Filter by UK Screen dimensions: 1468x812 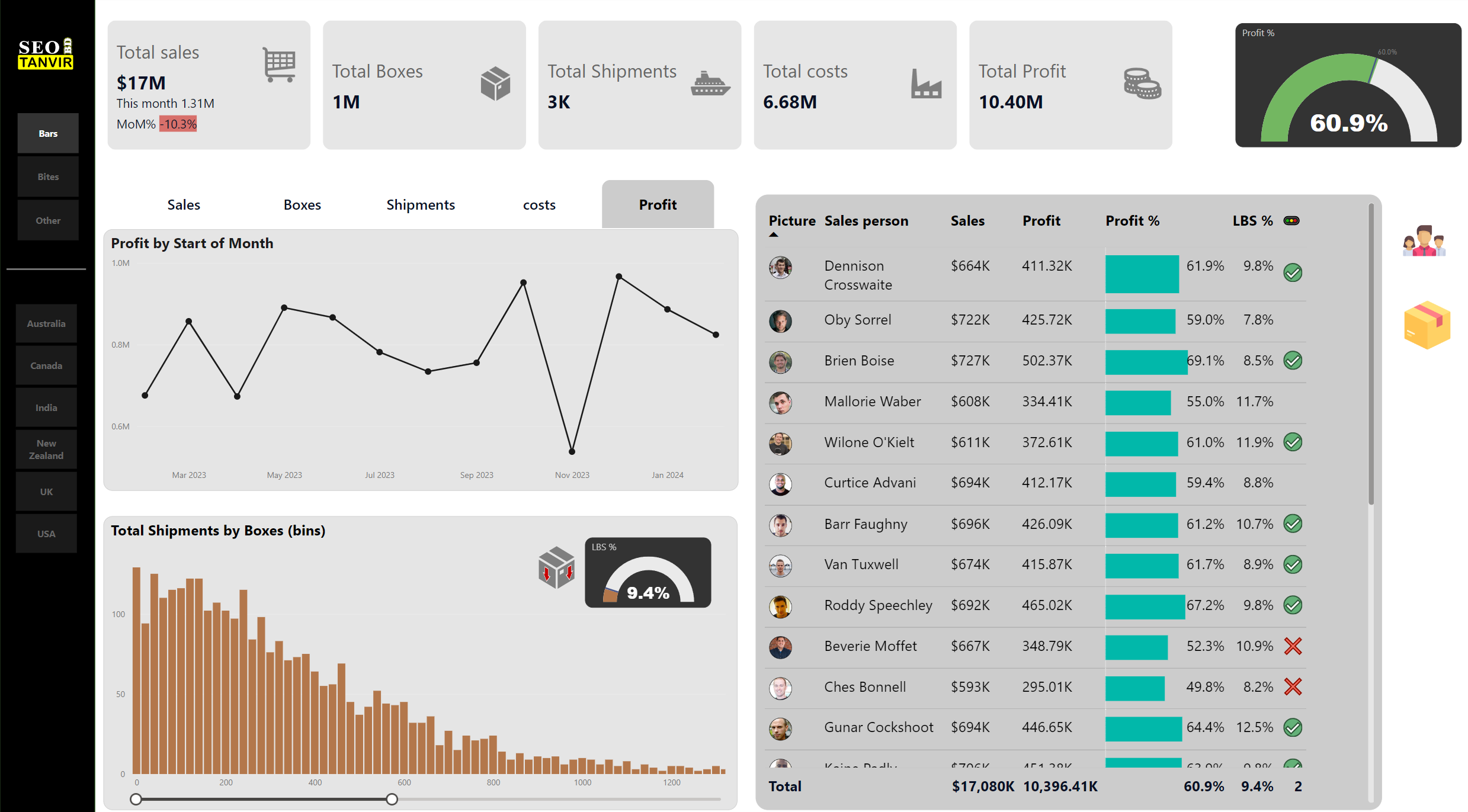[x=46, y=492]
